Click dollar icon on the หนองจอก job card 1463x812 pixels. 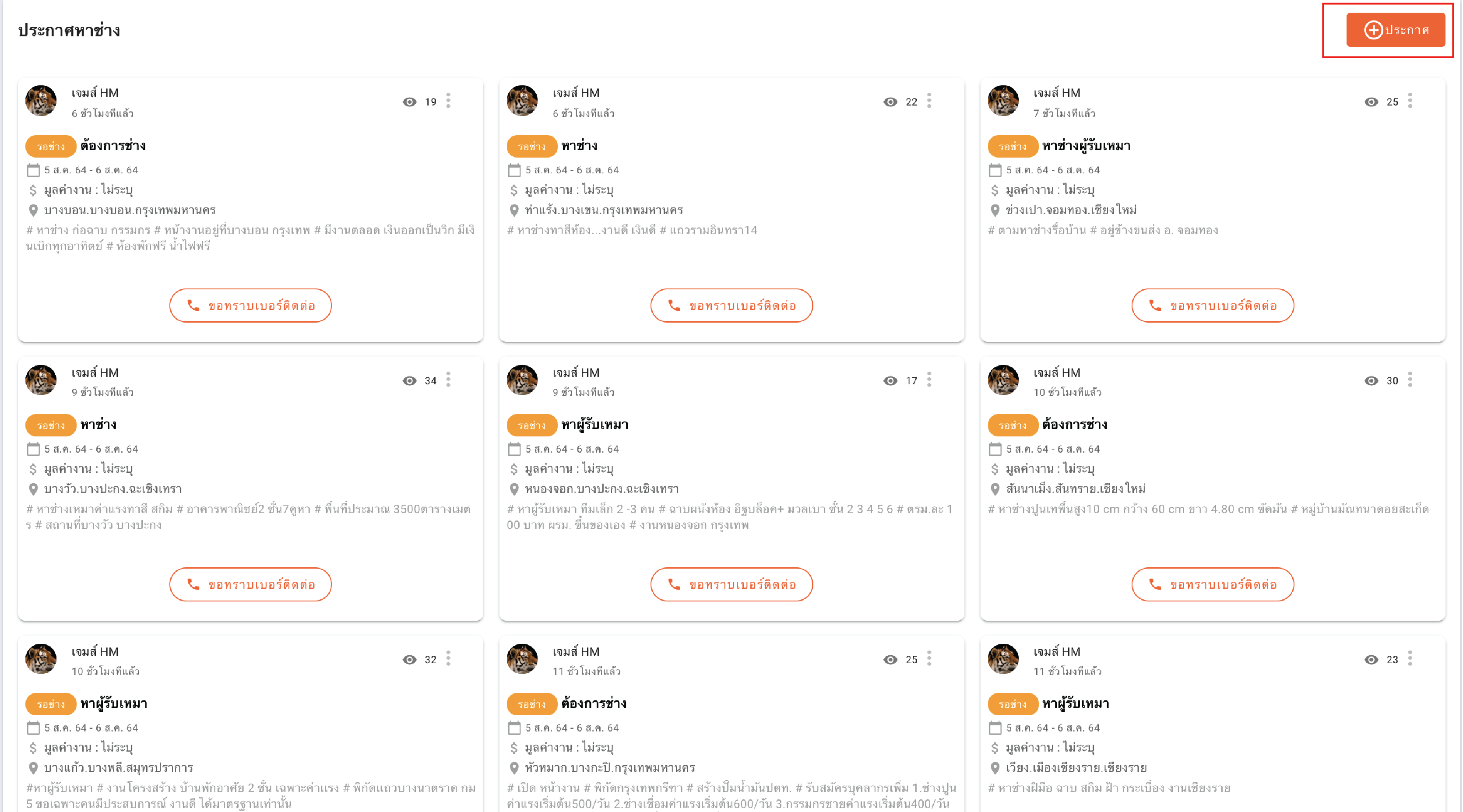514,469
